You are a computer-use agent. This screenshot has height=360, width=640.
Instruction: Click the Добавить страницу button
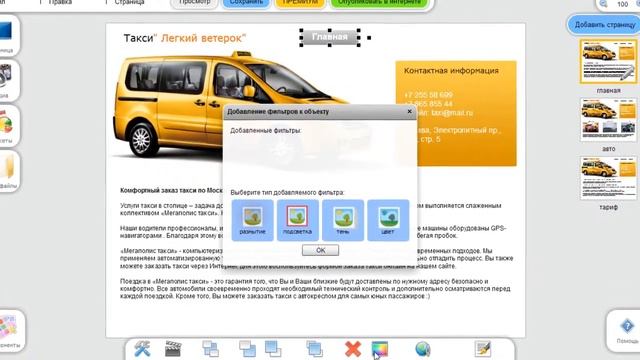(604, 24)
